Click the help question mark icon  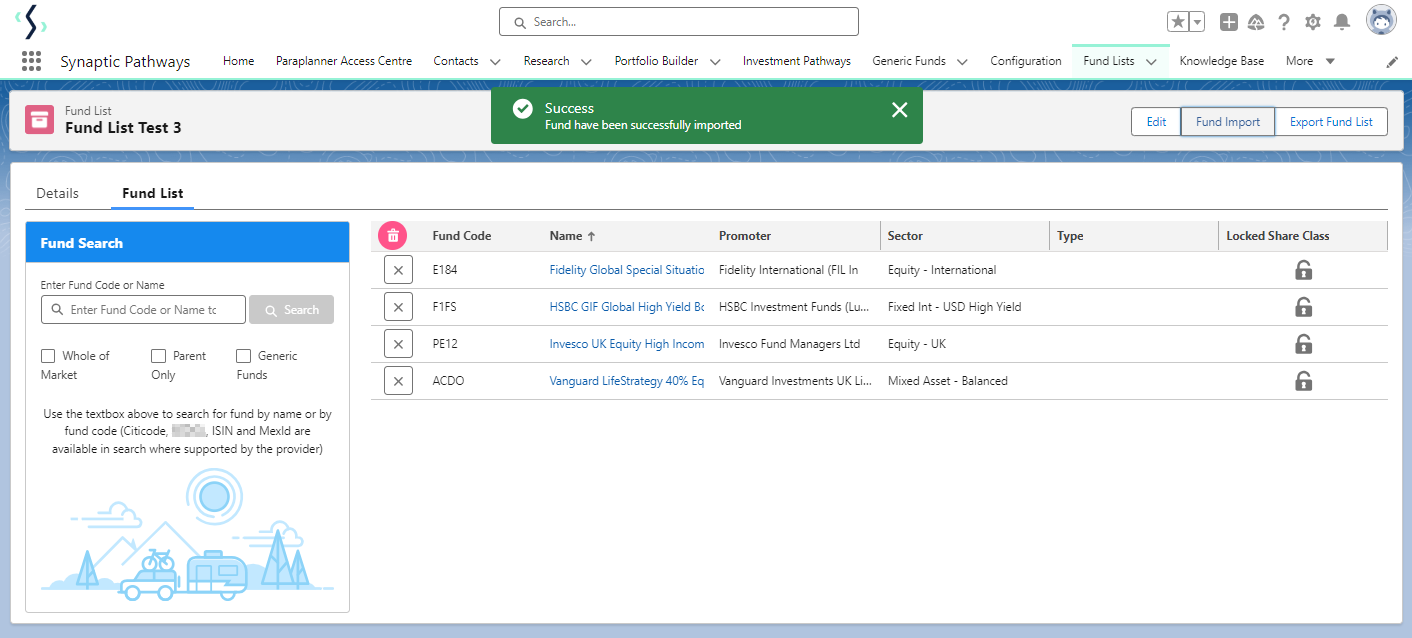point(1284,22)
